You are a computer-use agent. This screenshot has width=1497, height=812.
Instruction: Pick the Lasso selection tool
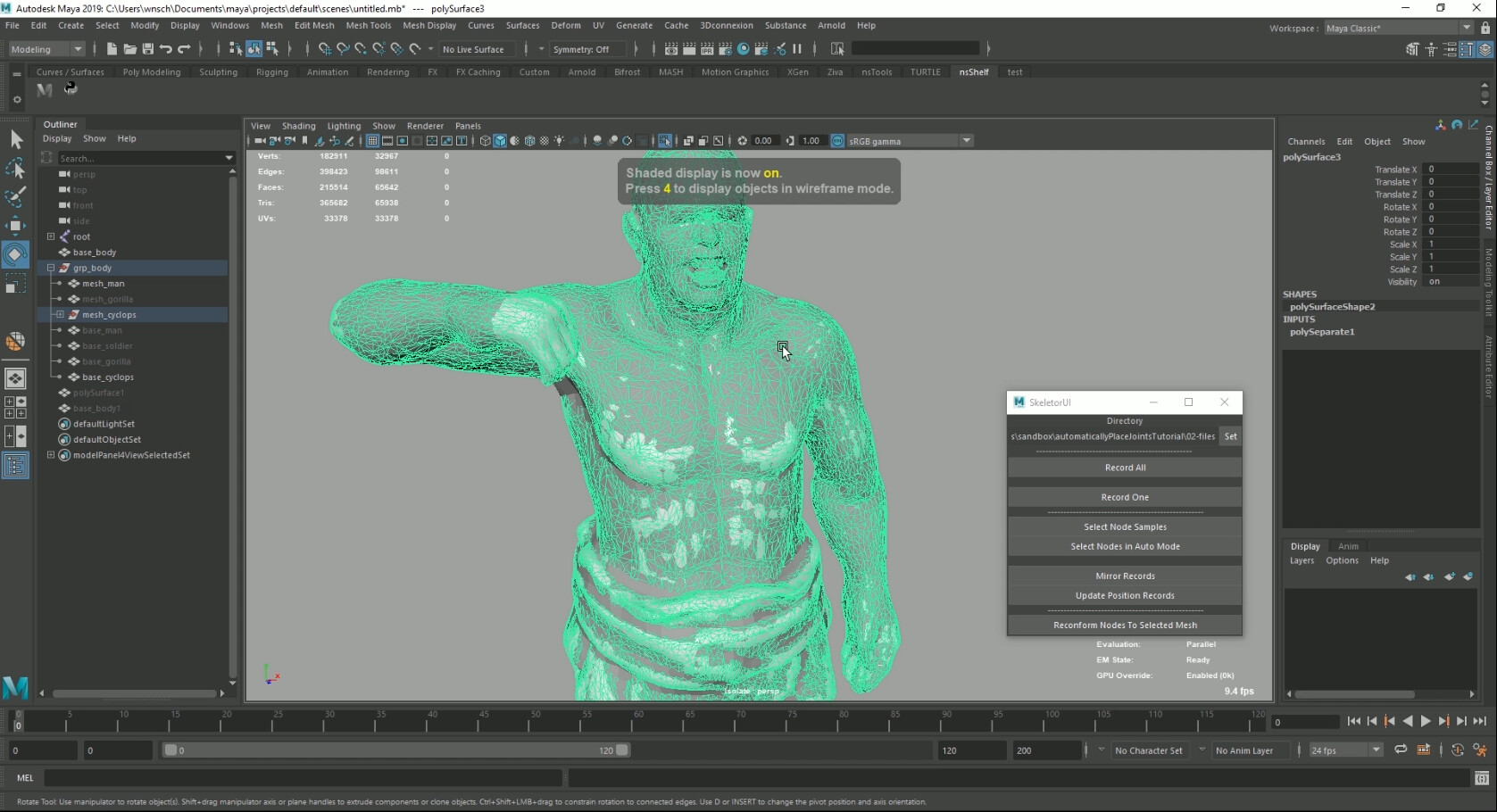[15, 169]
